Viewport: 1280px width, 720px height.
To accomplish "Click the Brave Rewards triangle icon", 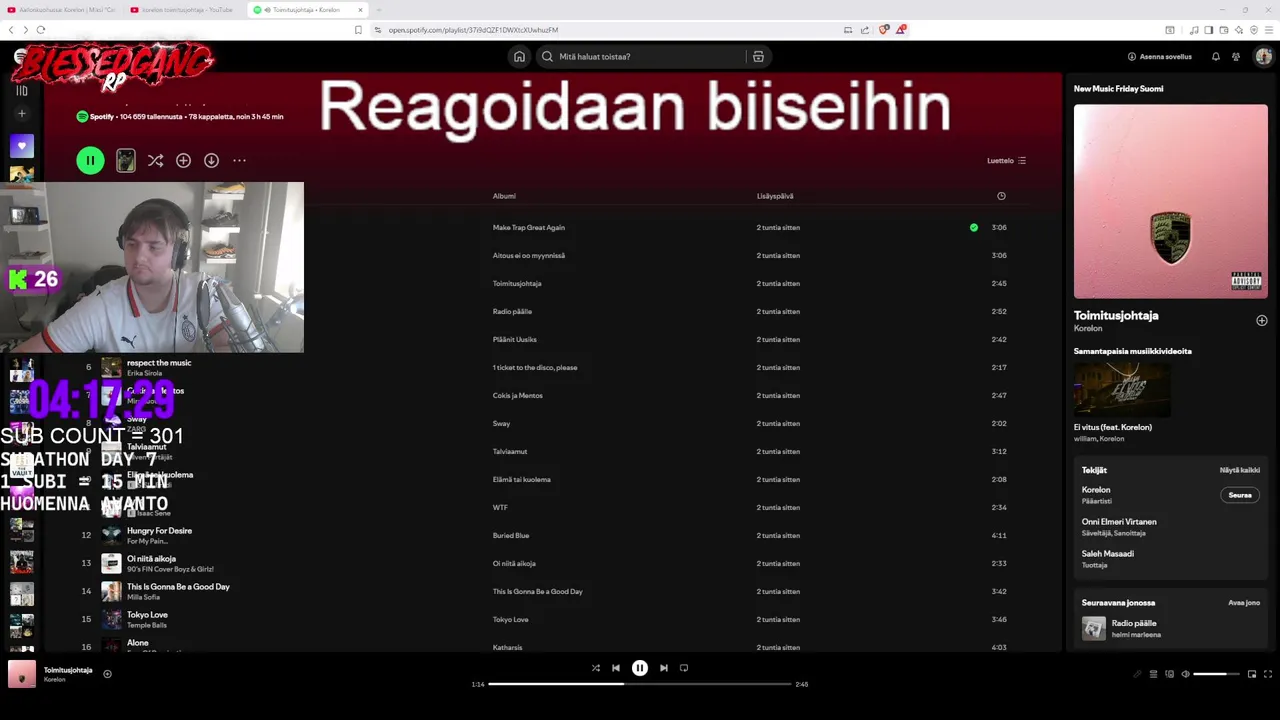I will pyautogui.click(x=901, y=30).
